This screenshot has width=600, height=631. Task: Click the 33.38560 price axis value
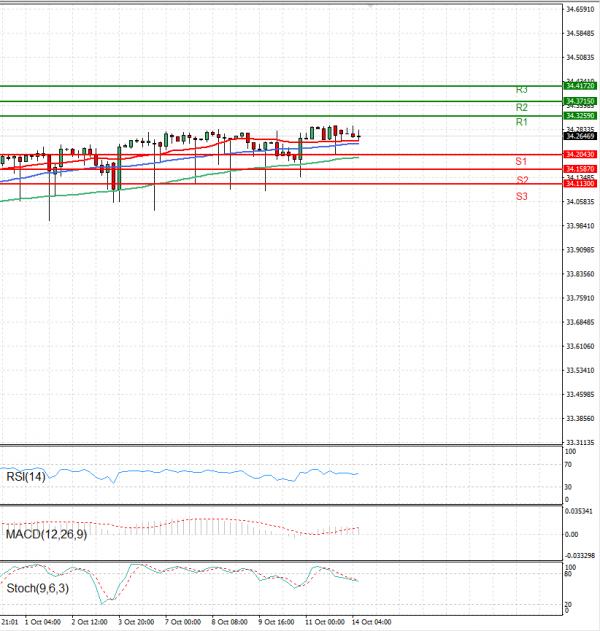point(580,419)
